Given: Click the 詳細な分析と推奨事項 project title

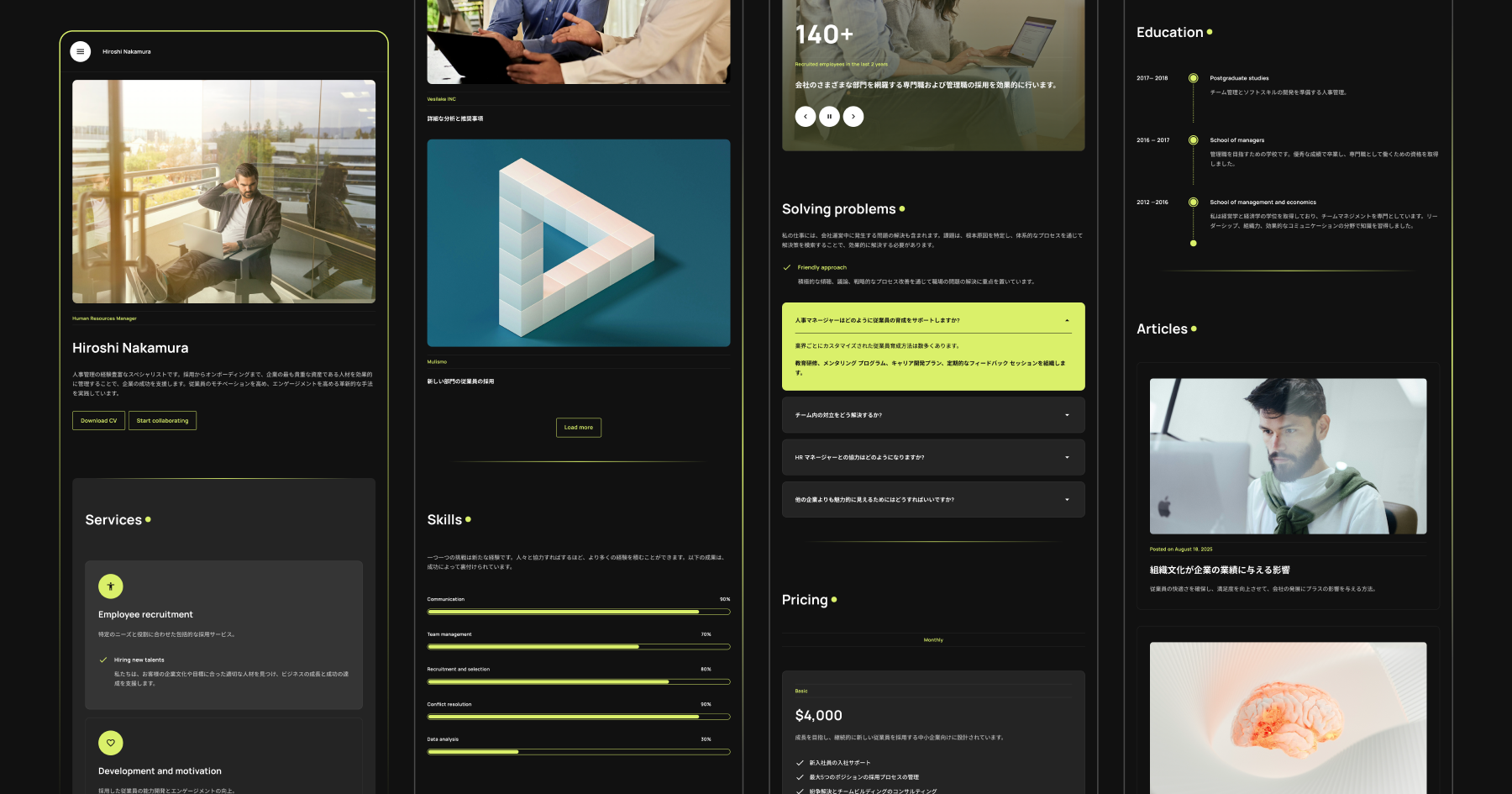Looking at the screenshot, I should click(455, 118).
